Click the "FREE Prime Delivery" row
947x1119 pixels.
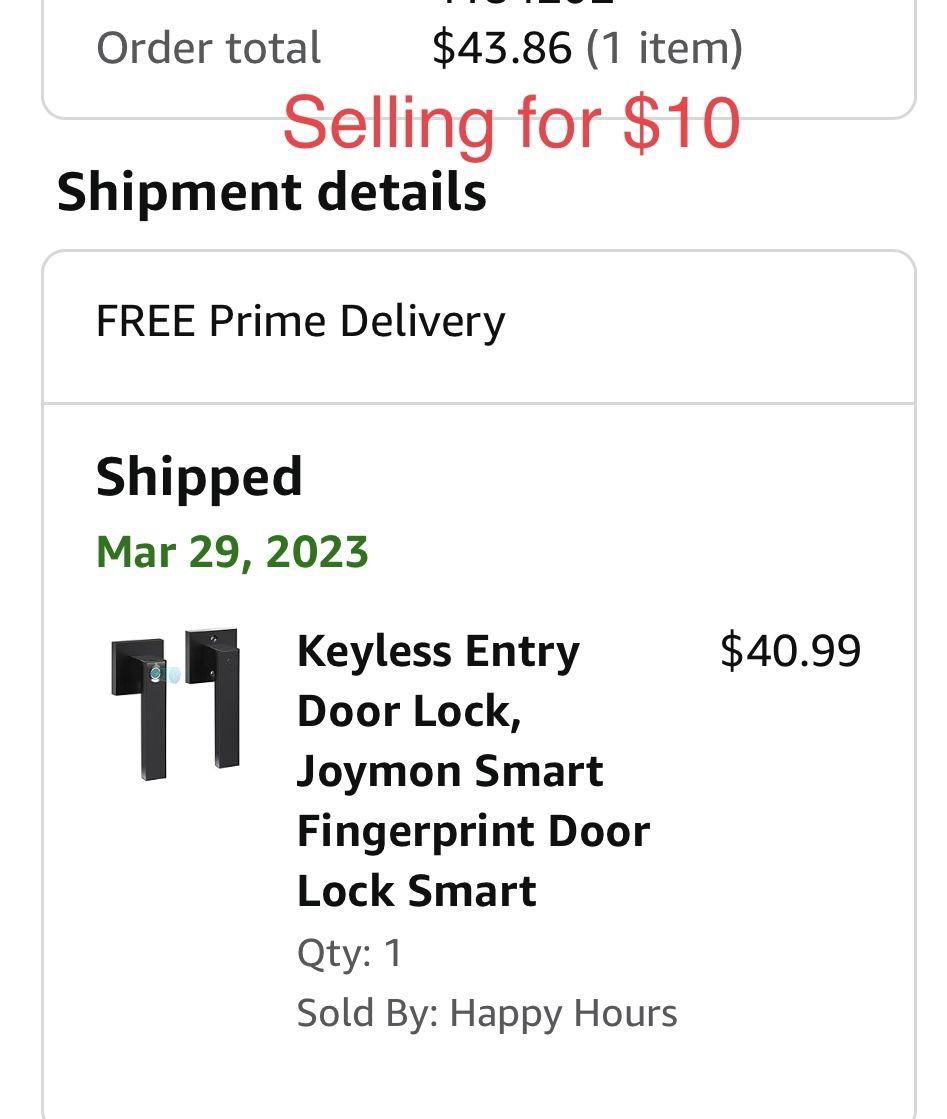coord(300,322)
